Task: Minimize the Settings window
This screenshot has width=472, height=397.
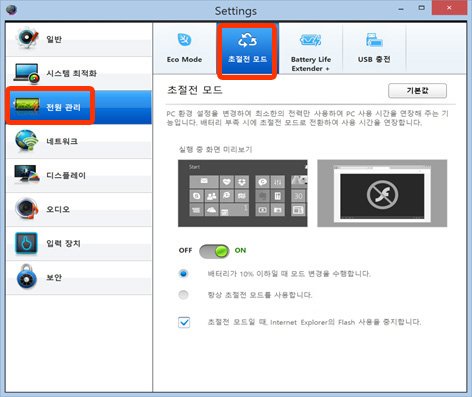Action: (x=401, y=9)
